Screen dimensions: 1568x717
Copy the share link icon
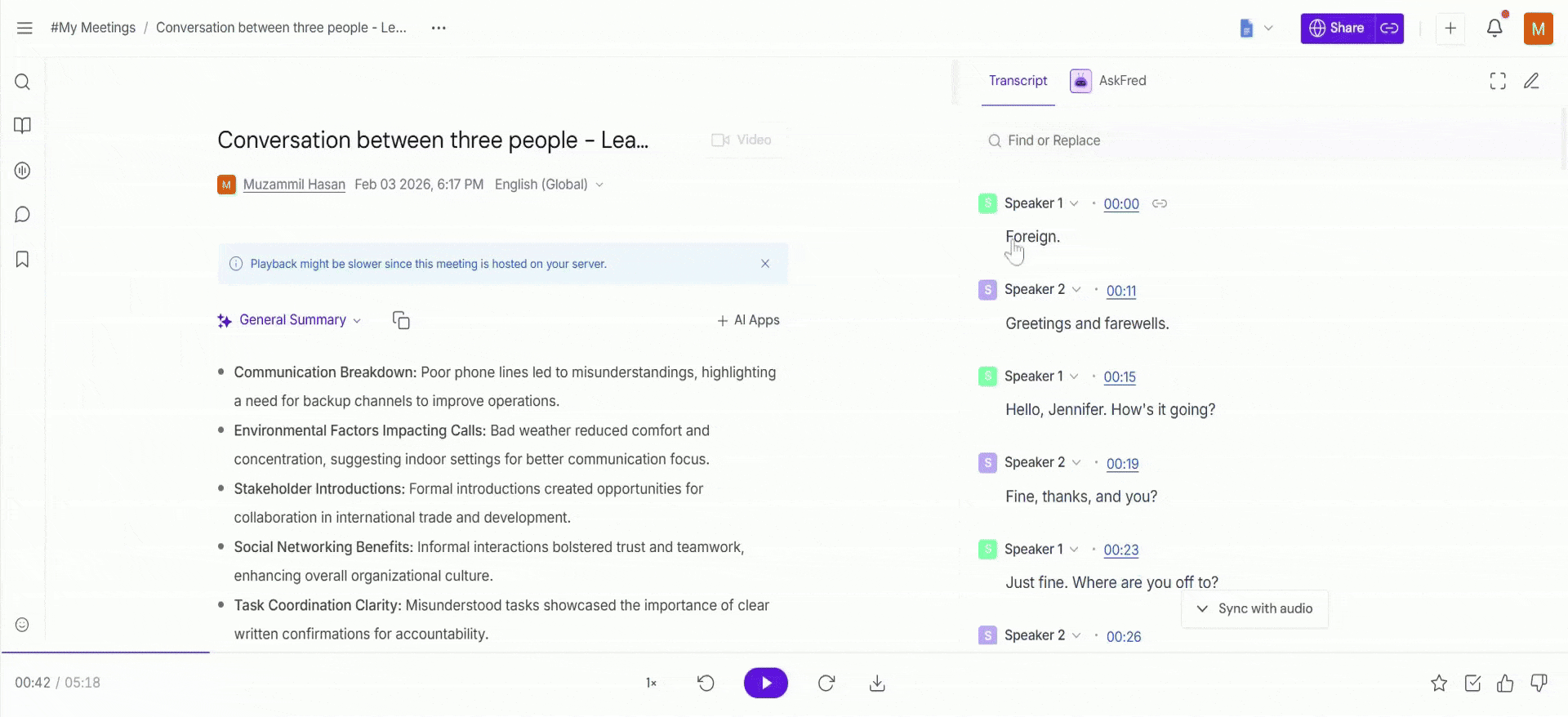coord(1389,28)
